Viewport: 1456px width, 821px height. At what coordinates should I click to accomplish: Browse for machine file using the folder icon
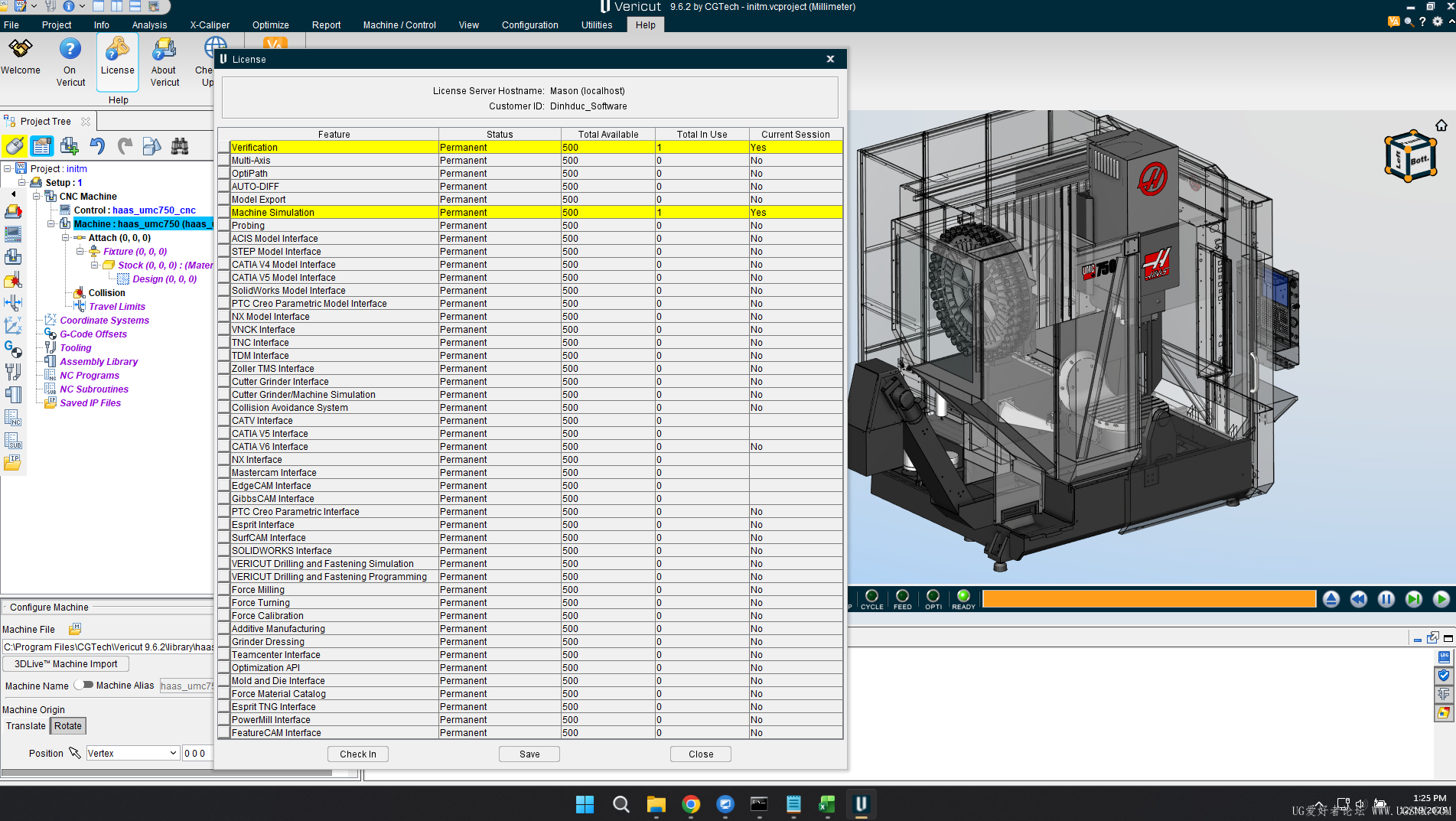74,629
